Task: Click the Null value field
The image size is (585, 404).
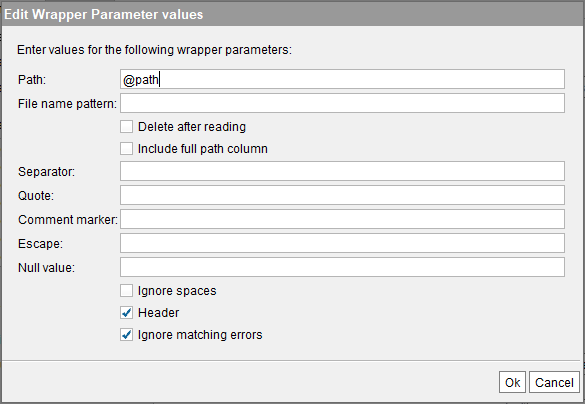Action: point(342,267)
